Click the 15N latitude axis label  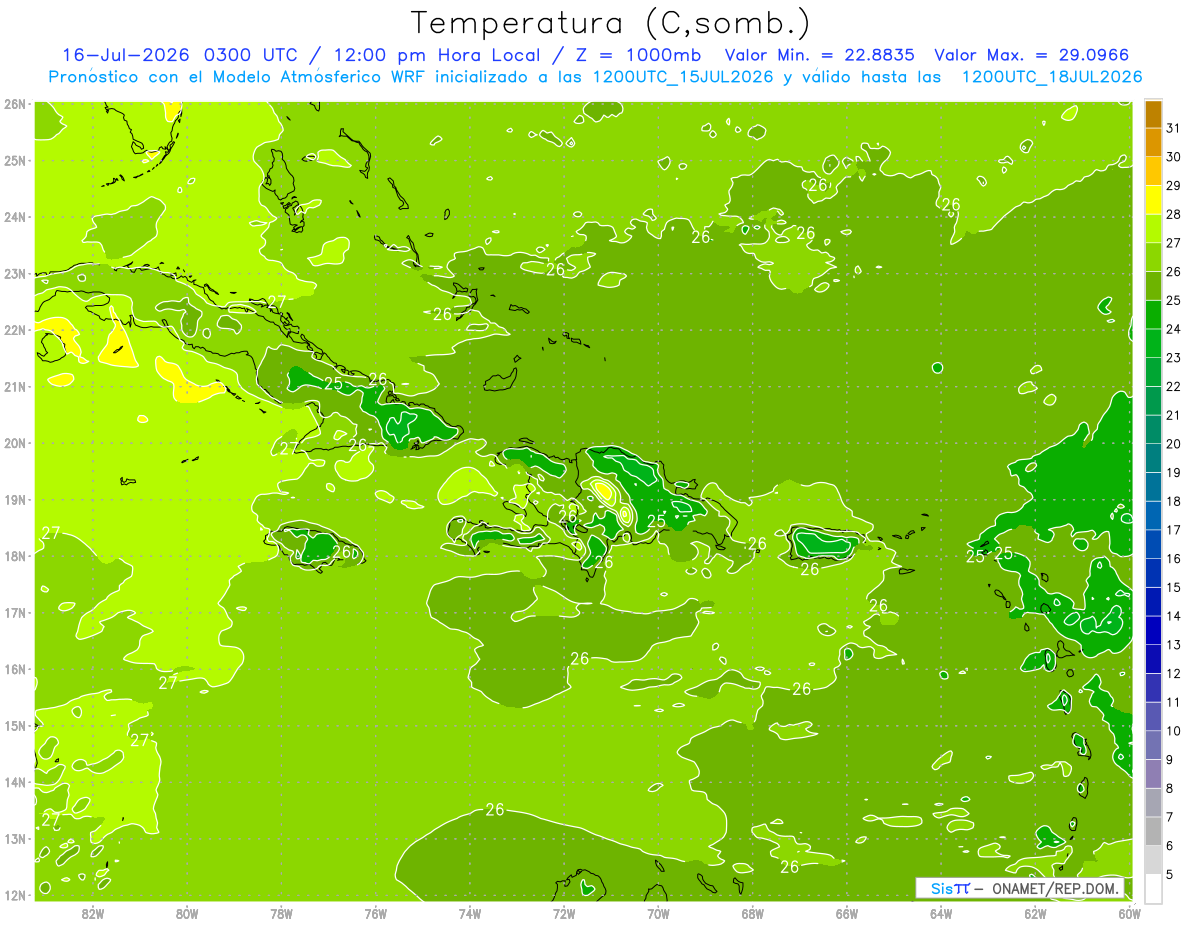14,725
